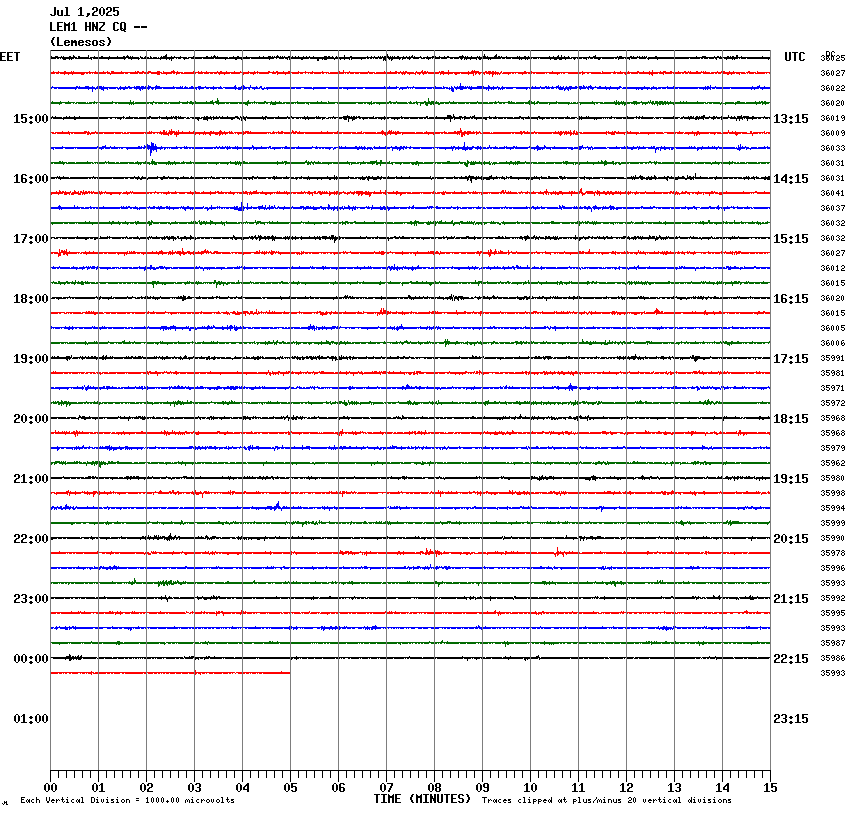Image resolution: width=850 pixels, height=814 pixels.
Task: Click the "22:15" UTC time label
Action: [791, 659]
